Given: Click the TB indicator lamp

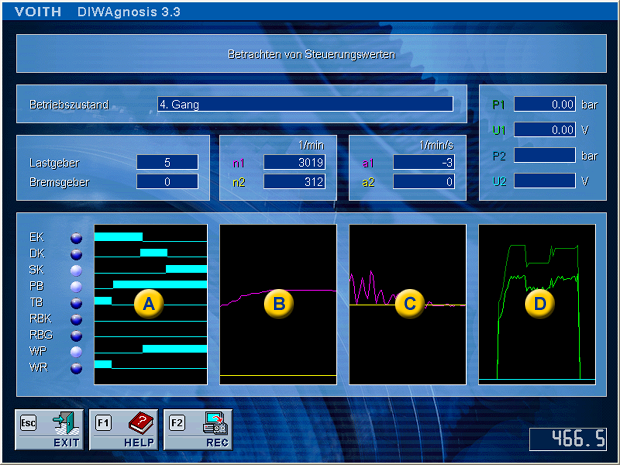Looking at the screenshot, I should 76,303.
